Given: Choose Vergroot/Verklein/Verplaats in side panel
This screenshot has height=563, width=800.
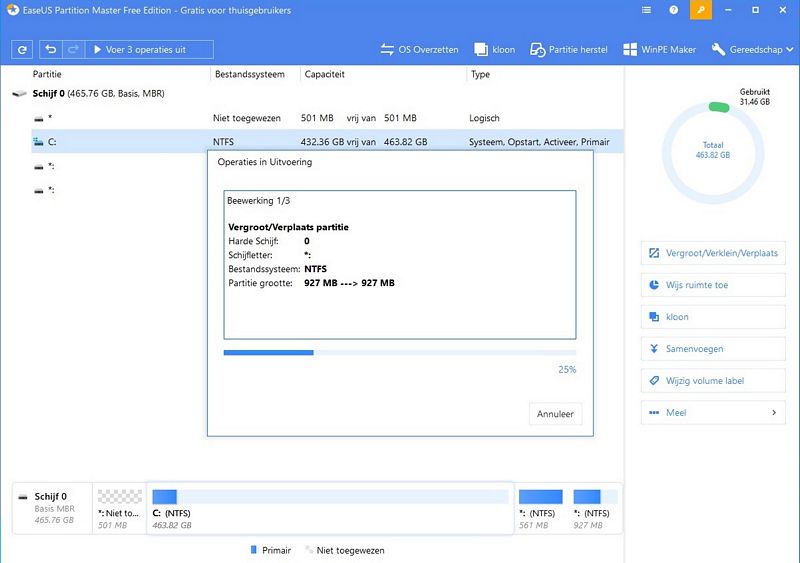Looking at the screenshot, I should (x=713, y=253).
